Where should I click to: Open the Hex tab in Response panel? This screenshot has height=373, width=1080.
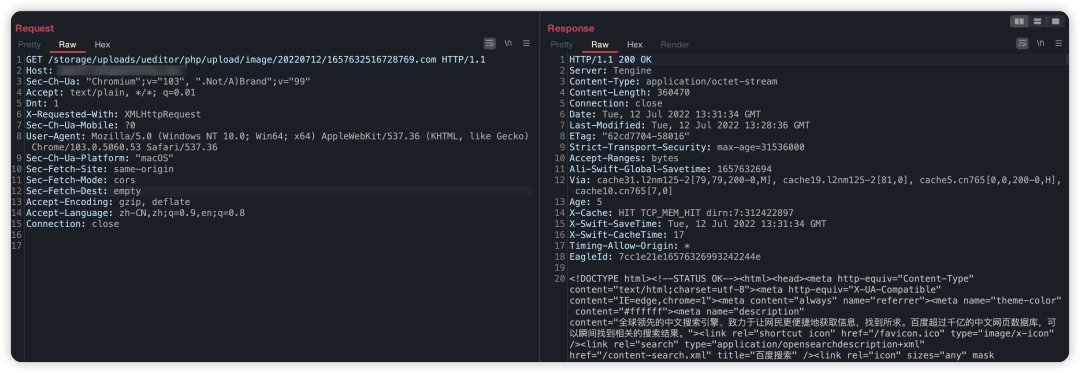pyautogui.click(x=634, y=44)
